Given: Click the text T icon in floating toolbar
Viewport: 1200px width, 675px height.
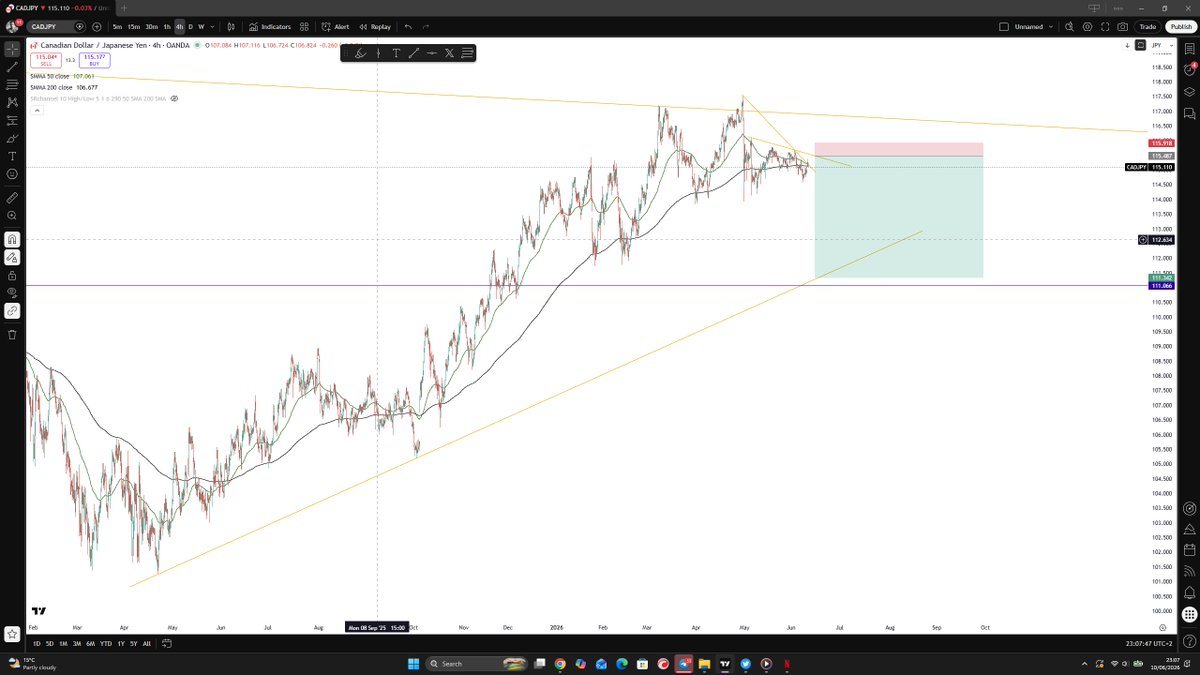Looking at the screenshot, I should [x=396, y=53].
